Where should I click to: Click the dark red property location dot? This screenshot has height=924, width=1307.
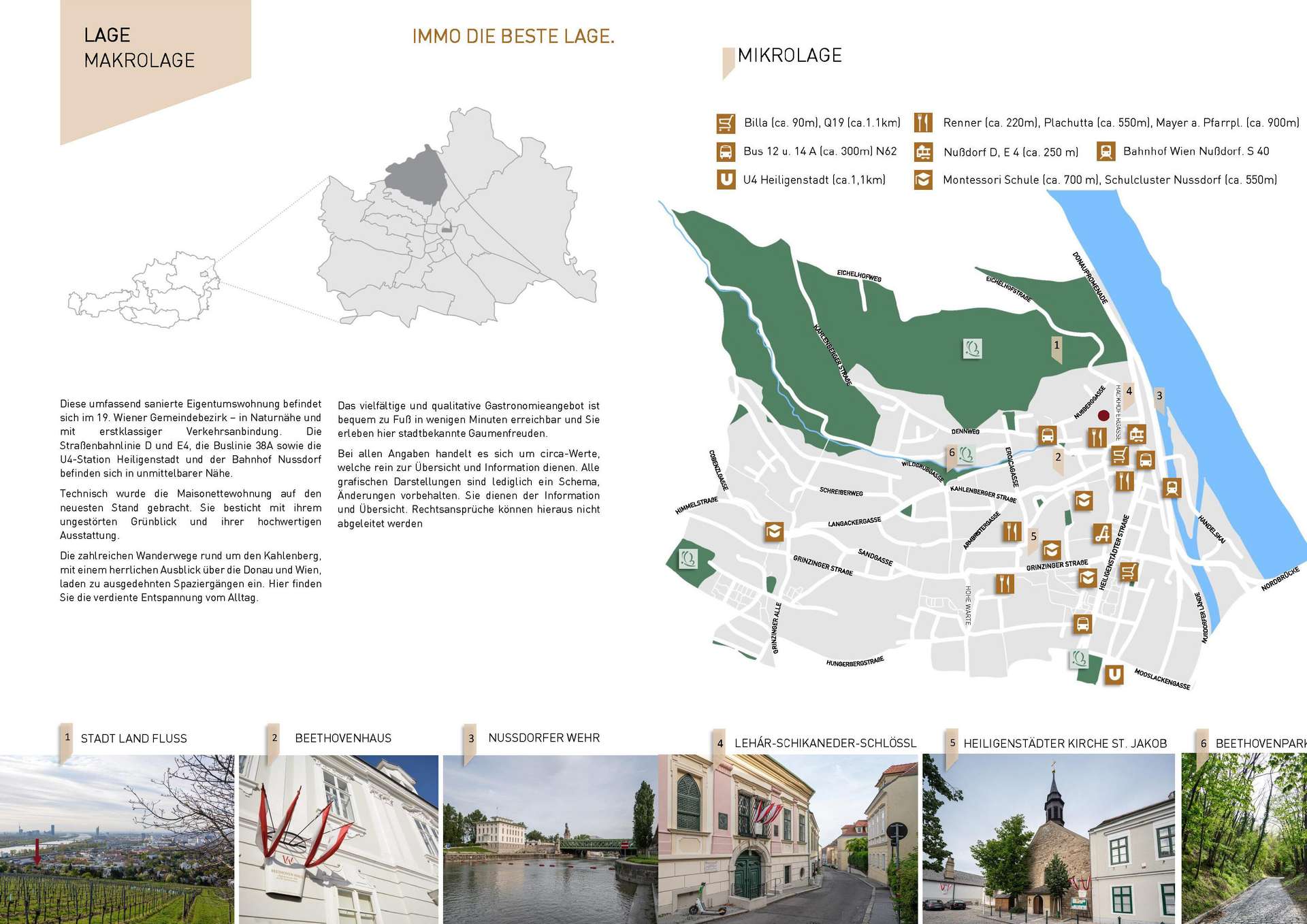coord(1103,416)
